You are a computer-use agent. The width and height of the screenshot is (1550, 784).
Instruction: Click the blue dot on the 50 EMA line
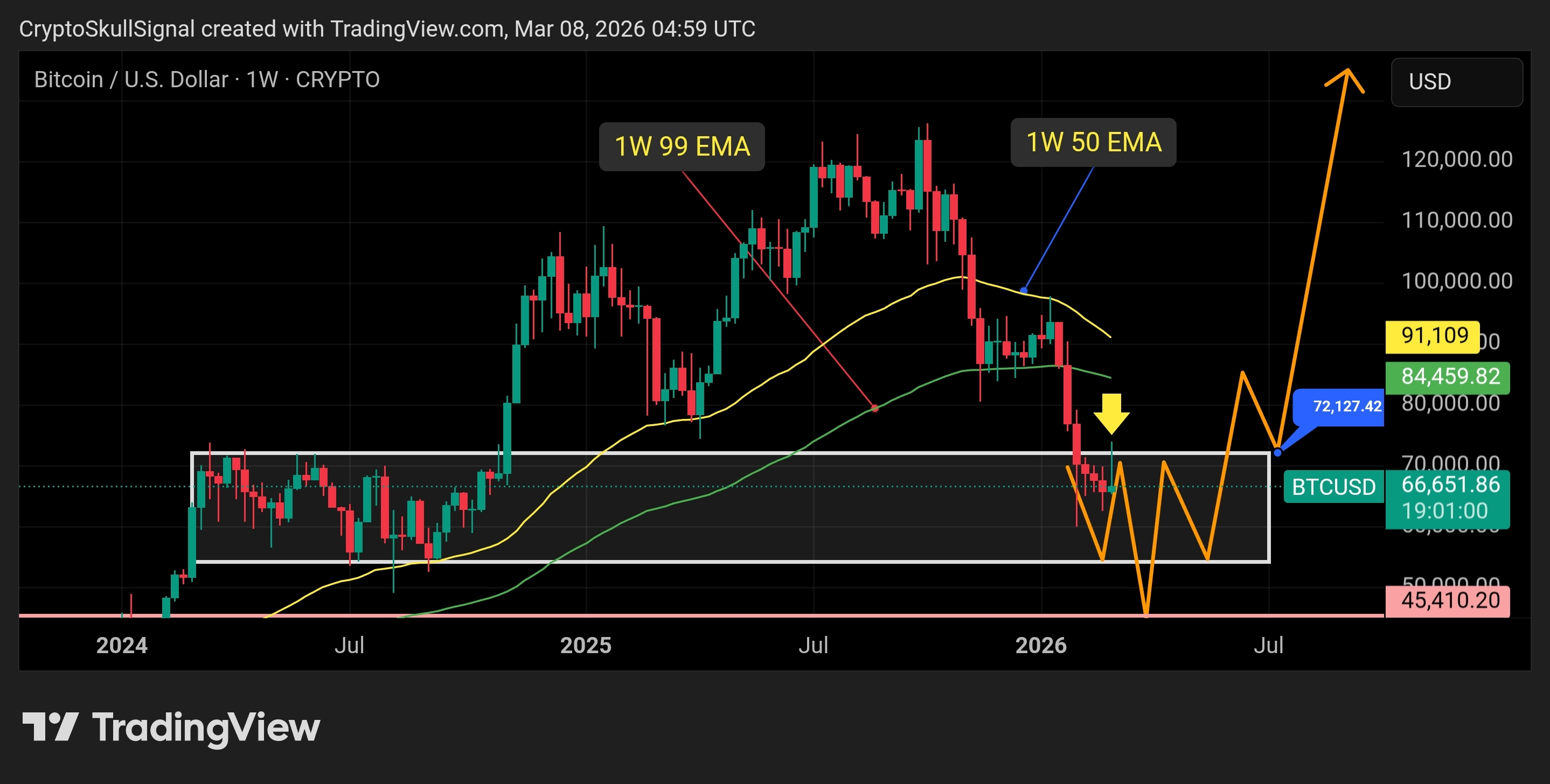pyautogui.click(x=1024, y=291)
